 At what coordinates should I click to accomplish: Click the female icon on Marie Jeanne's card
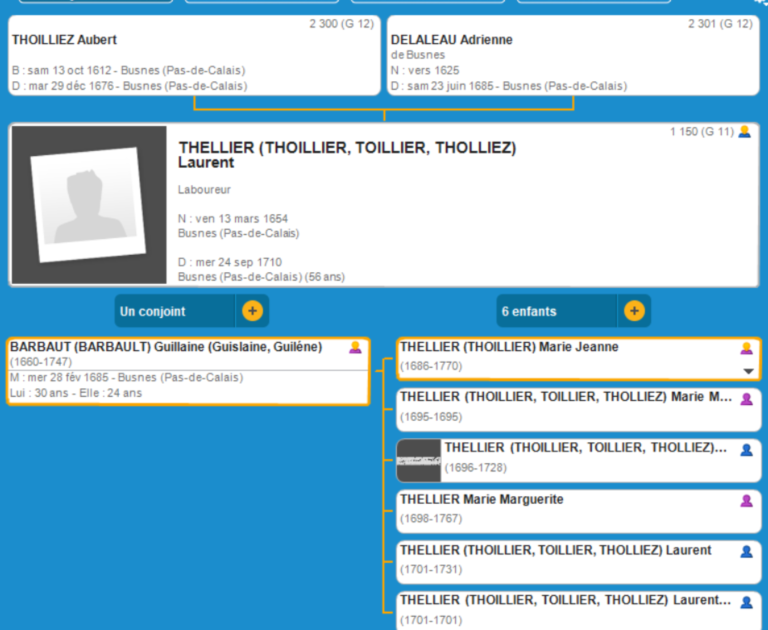coord(746,348)
